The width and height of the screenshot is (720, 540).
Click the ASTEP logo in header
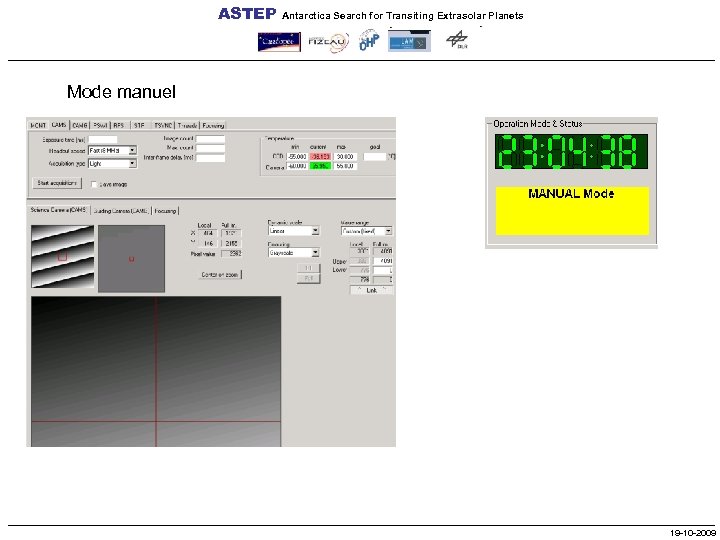tap(247, 14)
